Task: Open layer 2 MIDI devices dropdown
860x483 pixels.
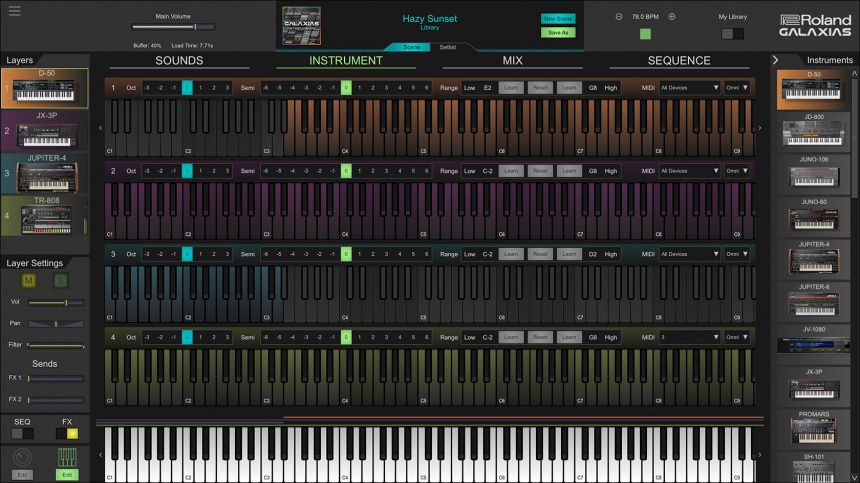Action: (689, 171)
